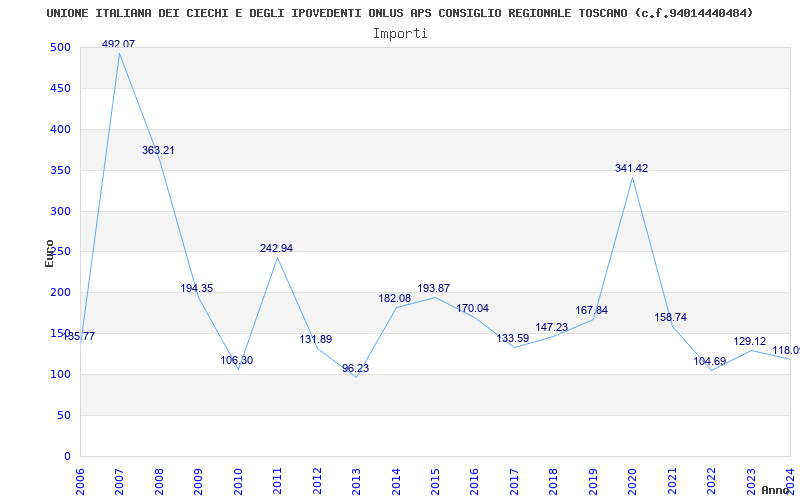This screenshot has height=500, width=800.
Task: Select the 341.42 data point label
Action: 632,168
